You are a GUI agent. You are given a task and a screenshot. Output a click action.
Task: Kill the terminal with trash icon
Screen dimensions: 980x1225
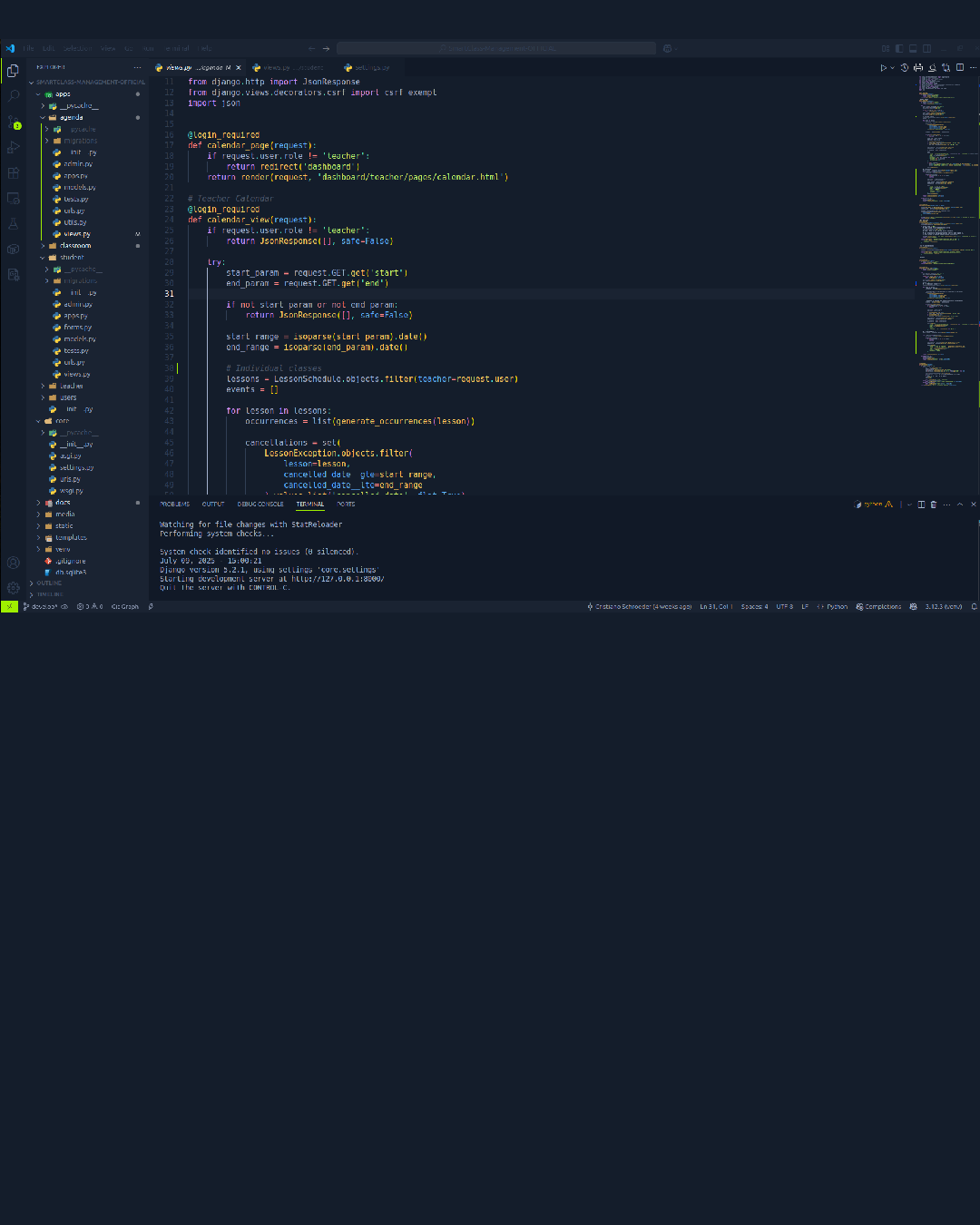(933, 505)
